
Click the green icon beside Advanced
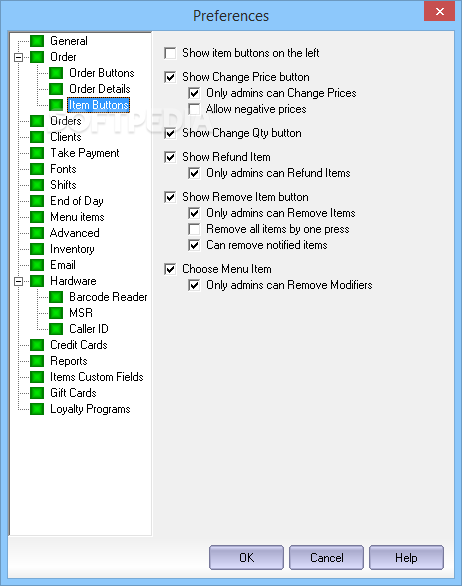coord(37,233)
